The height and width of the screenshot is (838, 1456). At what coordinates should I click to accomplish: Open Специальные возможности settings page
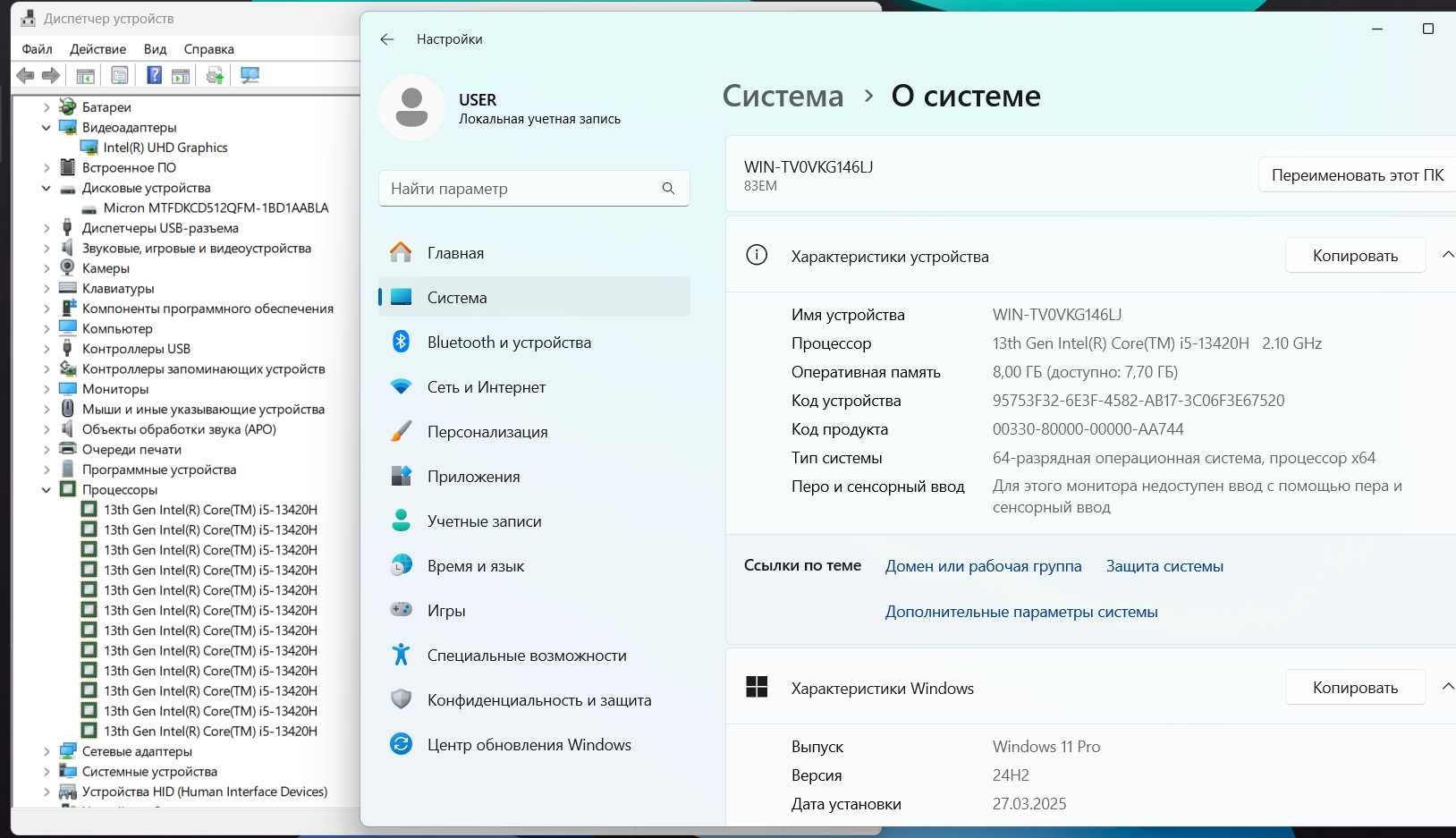pyautogui.click(x=534, y=656)
